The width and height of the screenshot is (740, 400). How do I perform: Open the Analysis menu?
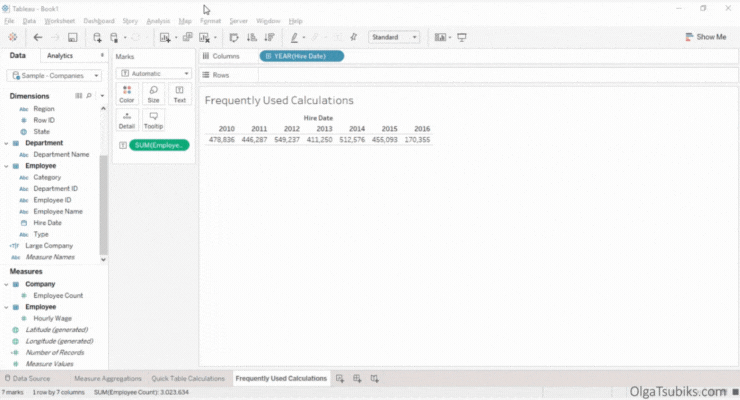tap(158, 21)
